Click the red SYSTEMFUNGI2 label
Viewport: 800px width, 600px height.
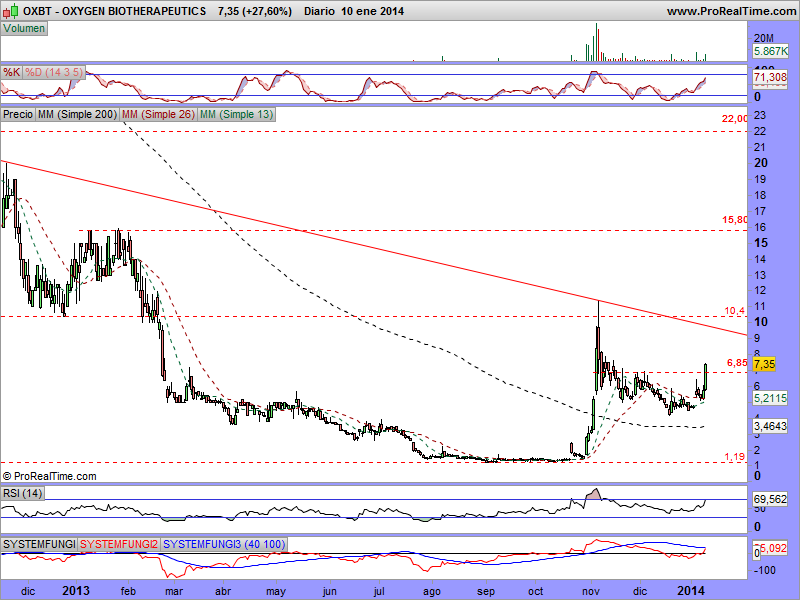pyautogui.click(x=119, y=544)
